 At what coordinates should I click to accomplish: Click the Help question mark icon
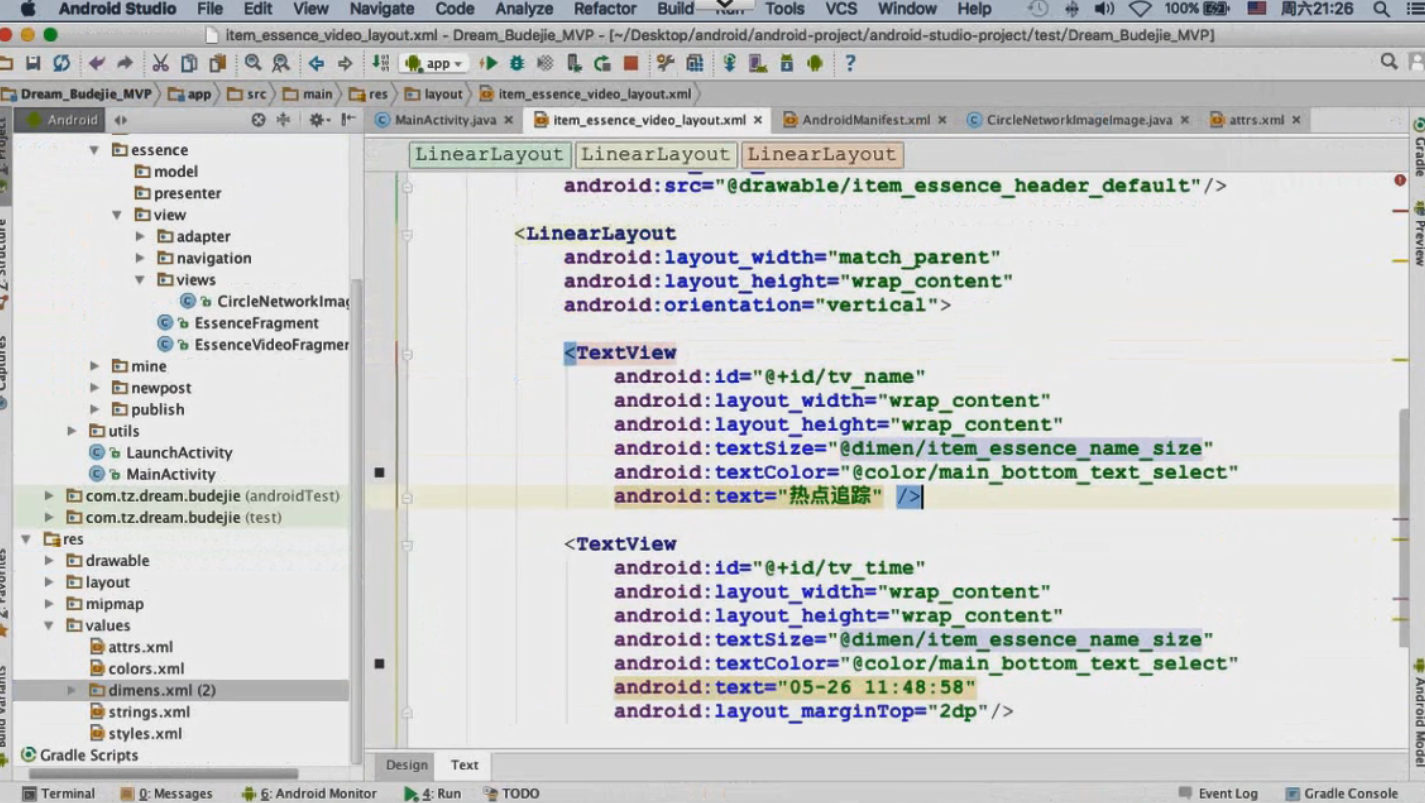(x=850, y=63)
